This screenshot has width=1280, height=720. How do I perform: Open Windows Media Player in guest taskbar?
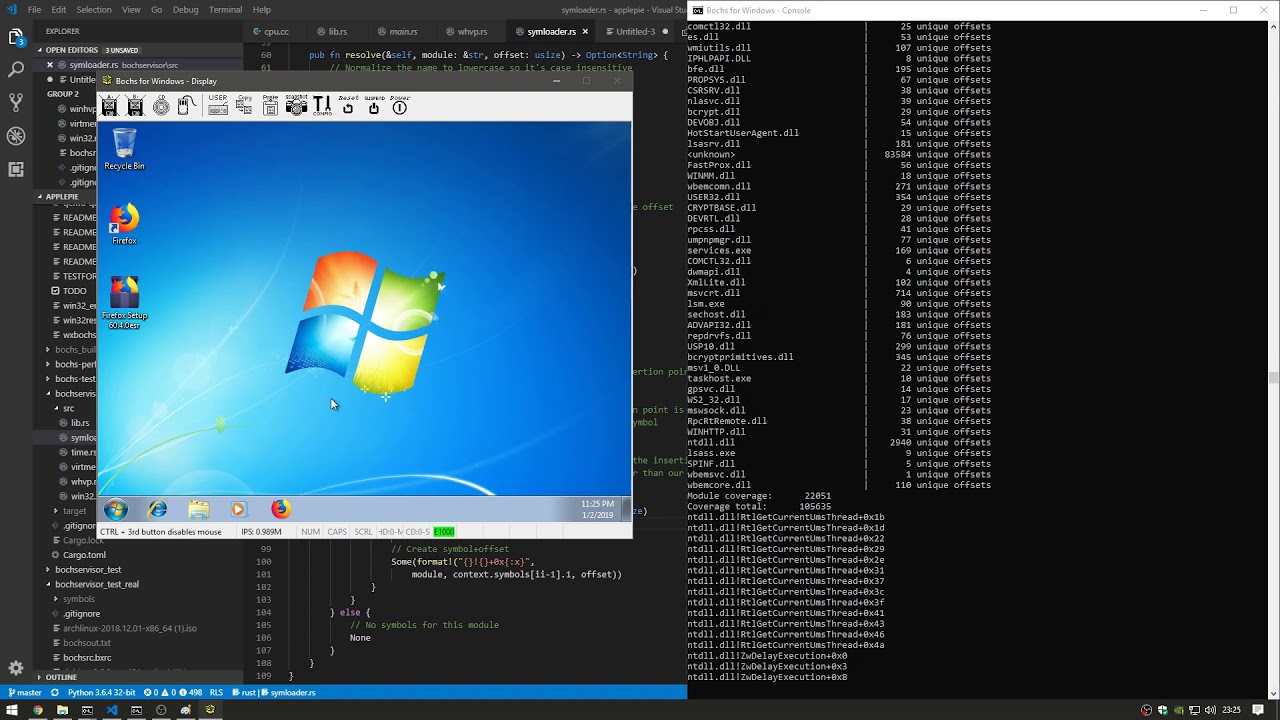click(x=238, y=509)
